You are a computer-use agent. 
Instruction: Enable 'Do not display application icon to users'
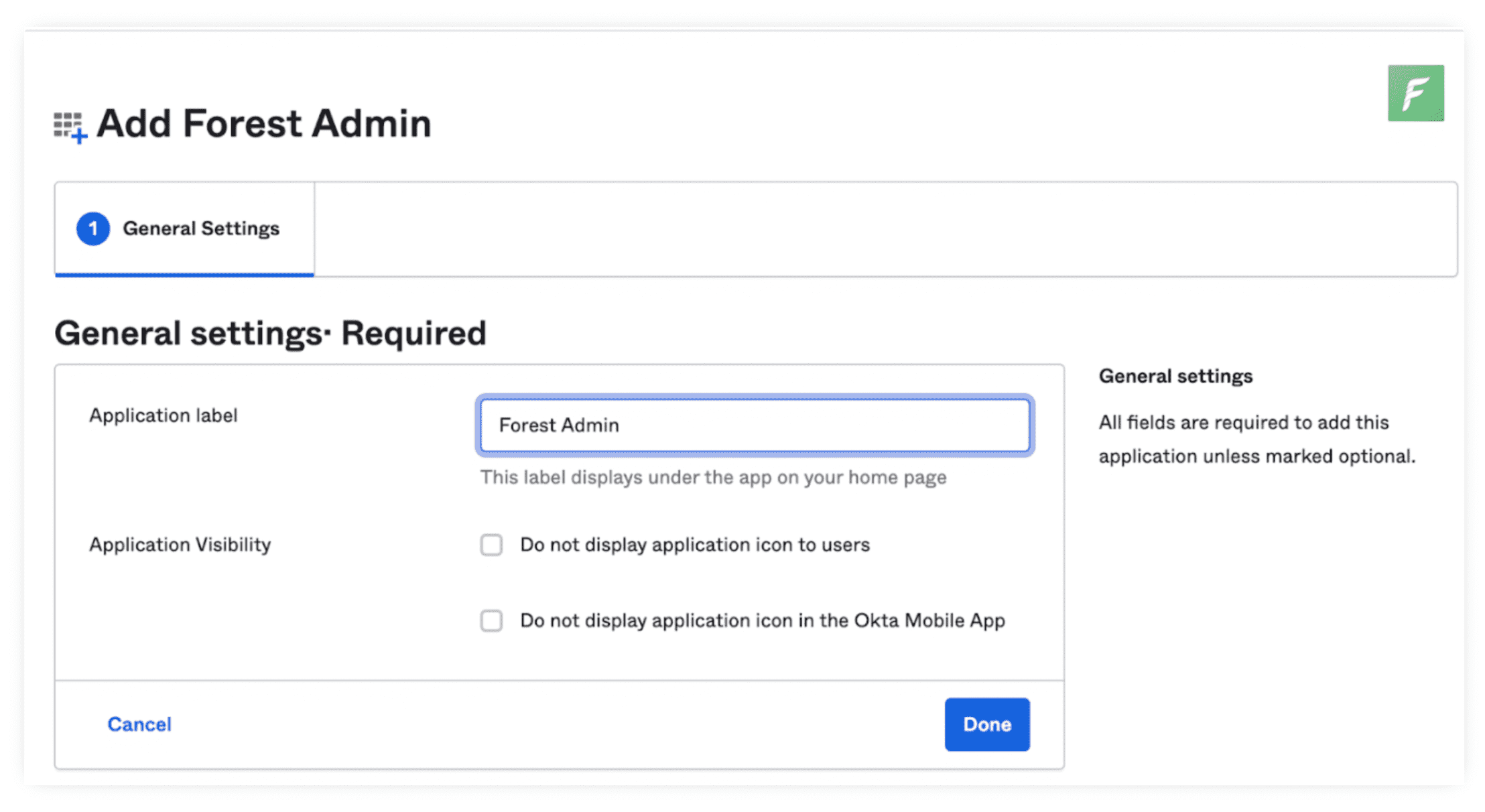(491, 545)
